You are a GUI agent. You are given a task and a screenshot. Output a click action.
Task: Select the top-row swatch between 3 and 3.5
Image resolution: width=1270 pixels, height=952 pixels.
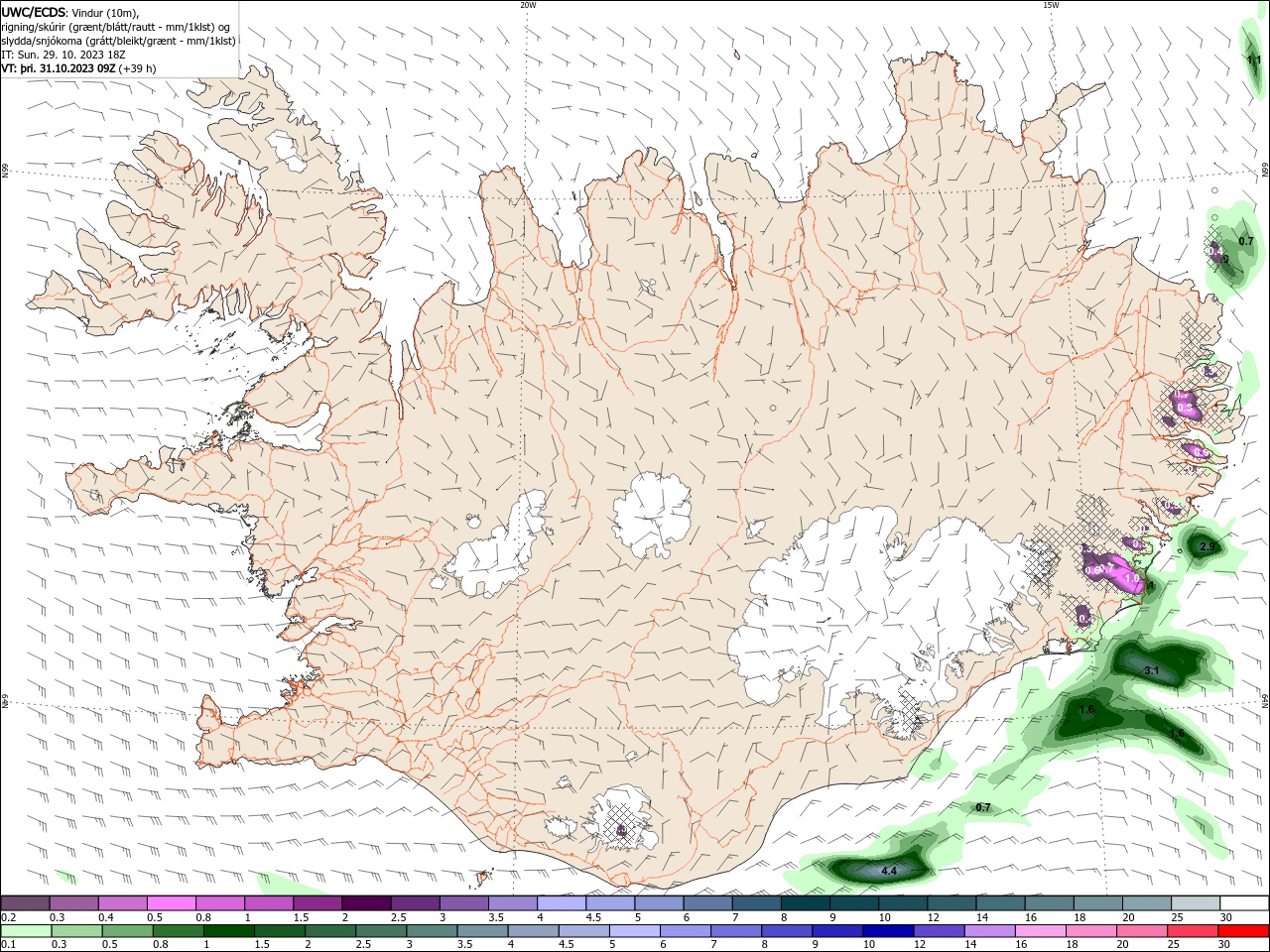pyautogui.click(x=464, y=902)
